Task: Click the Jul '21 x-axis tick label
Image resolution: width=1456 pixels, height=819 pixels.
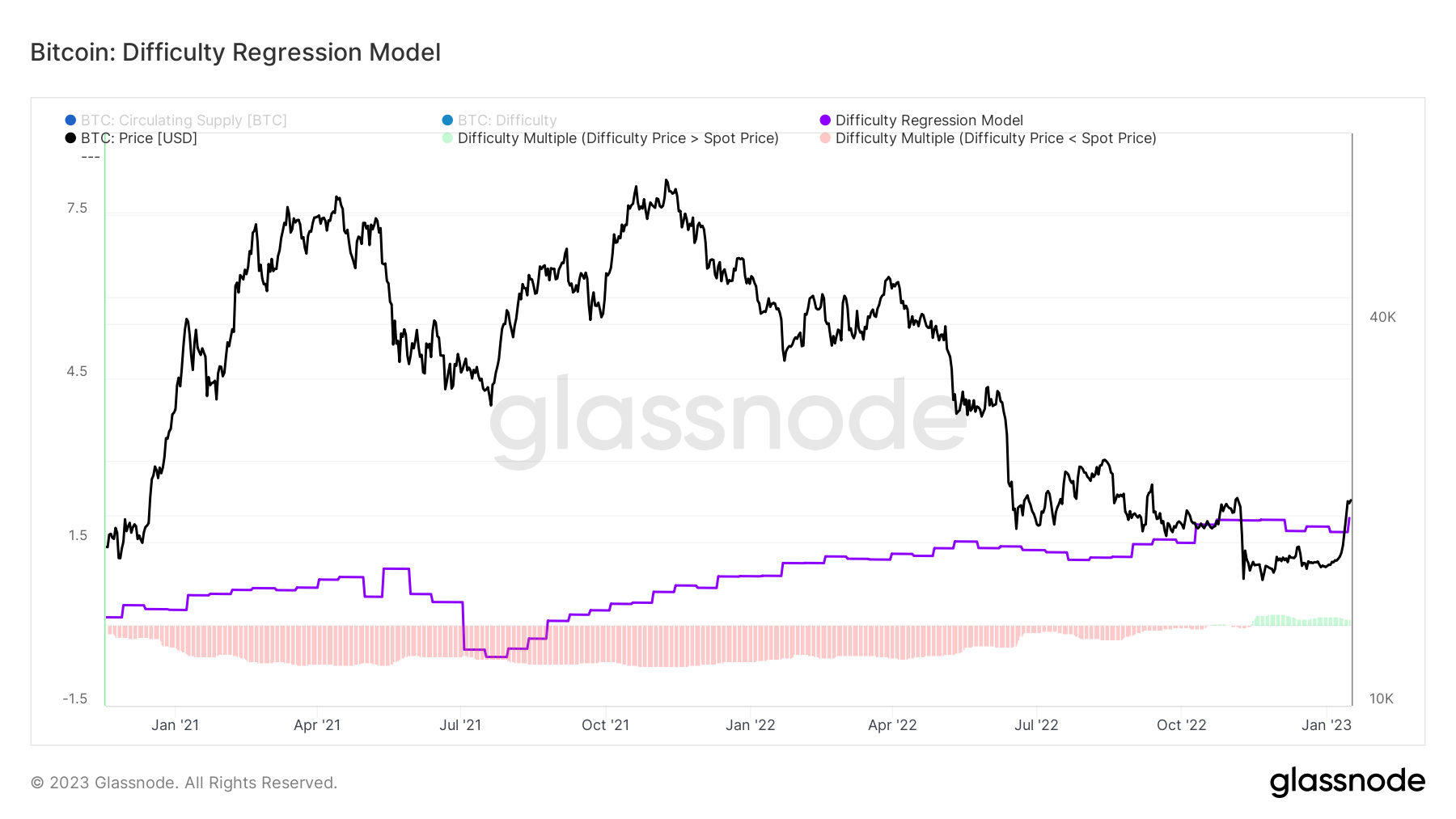Action: pyautogui.click(x=459, y=725)
